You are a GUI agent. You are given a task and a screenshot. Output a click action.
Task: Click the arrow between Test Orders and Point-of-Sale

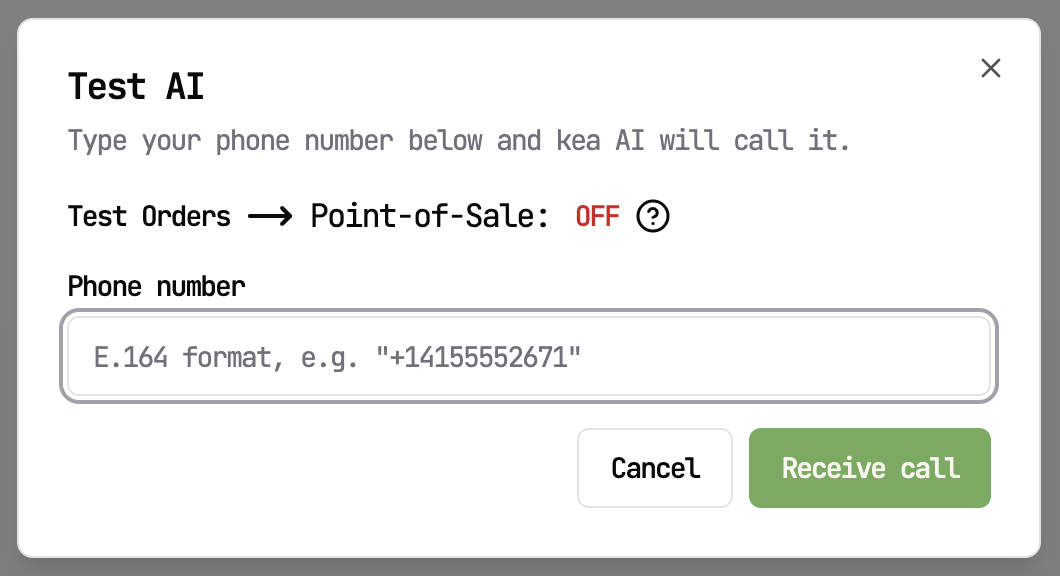pyautogui.click(x=270, y=216)
